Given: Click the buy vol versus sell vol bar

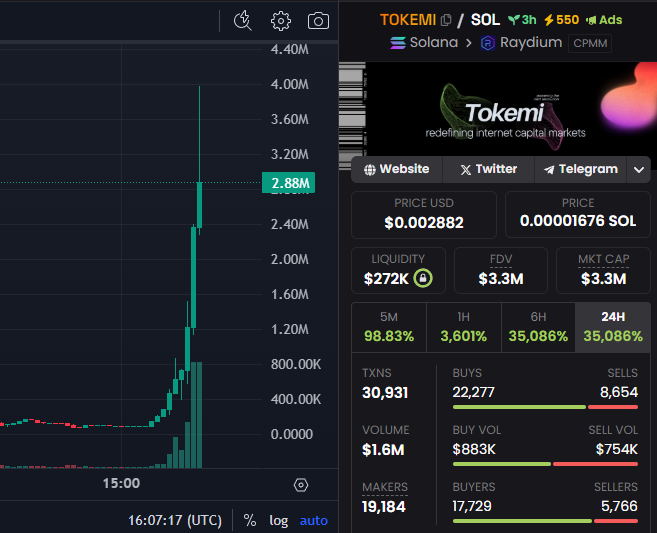Looking at the screenshot, I should point(545,464).
